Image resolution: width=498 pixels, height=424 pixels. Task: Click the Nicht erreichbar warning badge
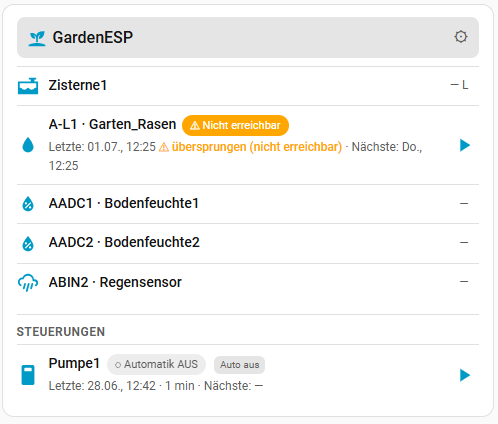(235, 125)
